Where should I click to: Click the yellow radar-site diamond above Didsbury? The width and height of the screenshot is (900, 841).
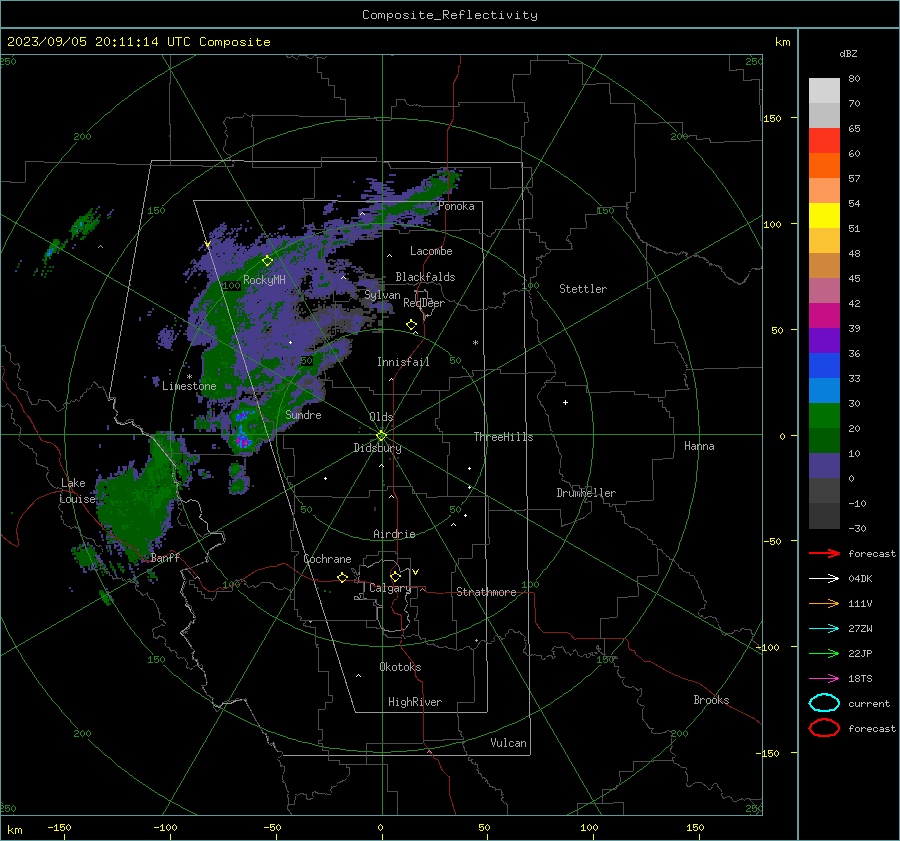382,435
